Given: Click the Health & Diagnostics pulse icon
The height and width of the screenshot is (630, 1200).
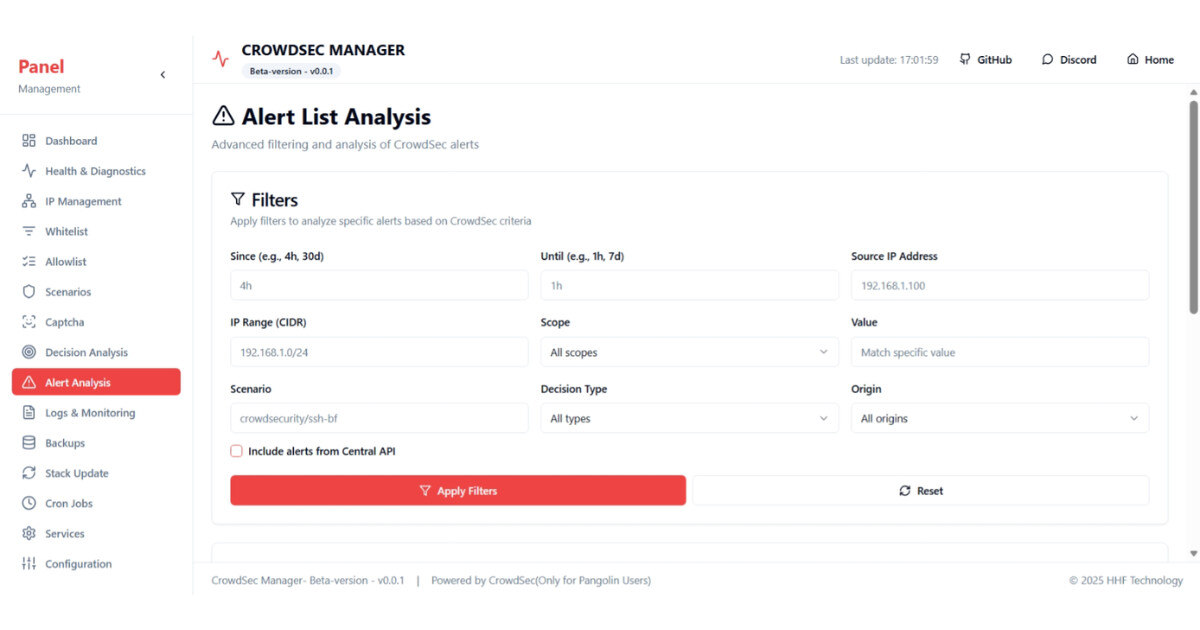Looking at the screenshot, I should tap(29, 171).
